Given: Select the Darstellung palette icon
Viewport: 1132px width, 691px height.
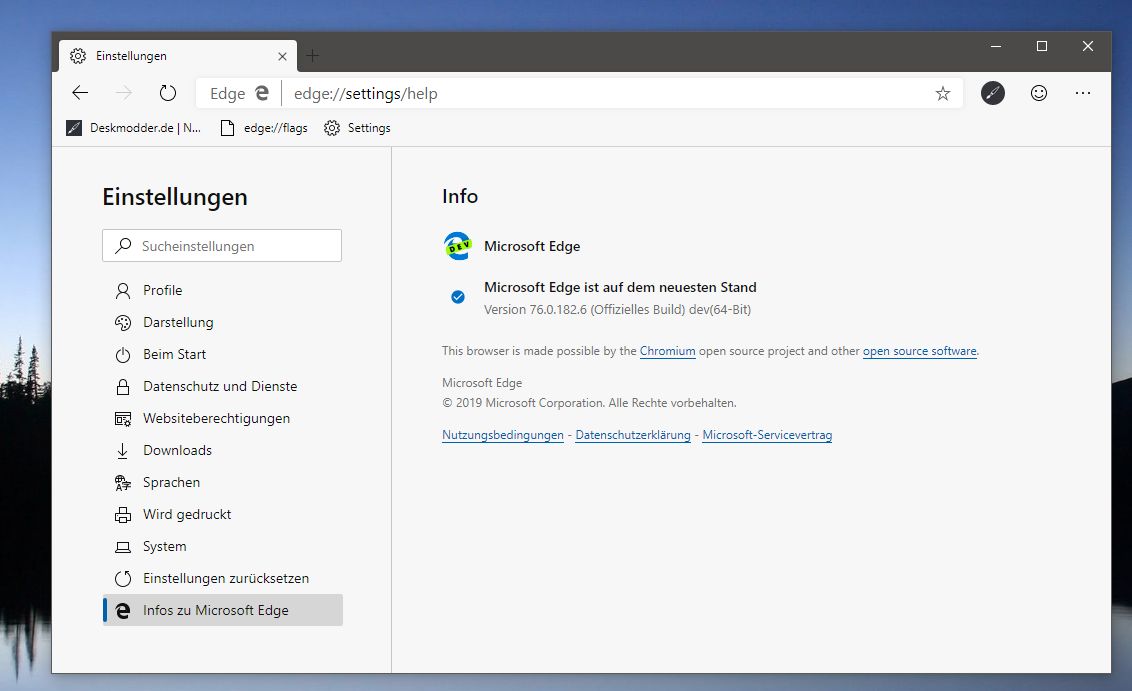Looking at the screenshot, I should (122, 322).
